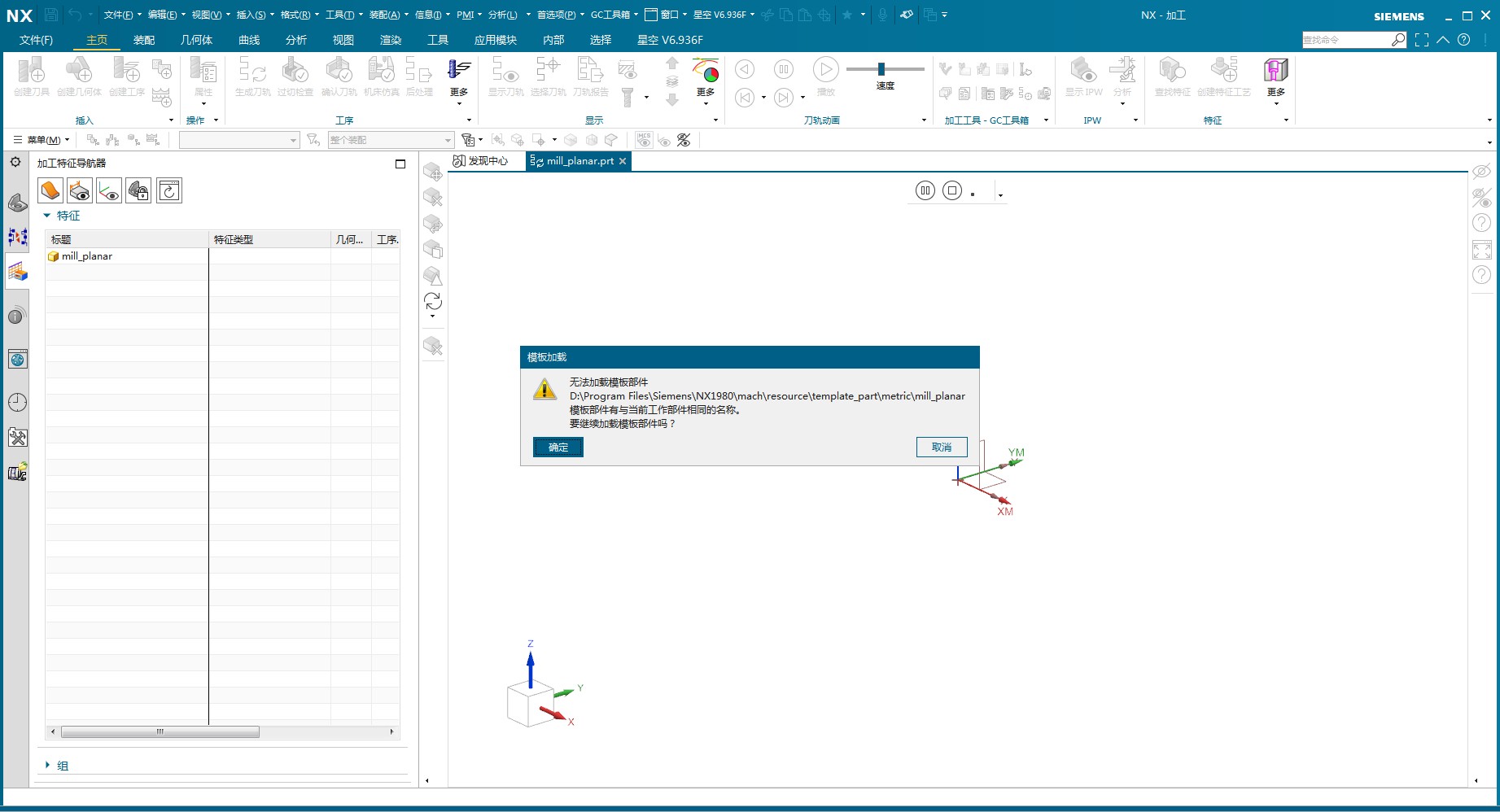Viewport: 1500px width, 812px height.
Task: Switch to the 曲线 ribbon tab
Action: point(249,40)
